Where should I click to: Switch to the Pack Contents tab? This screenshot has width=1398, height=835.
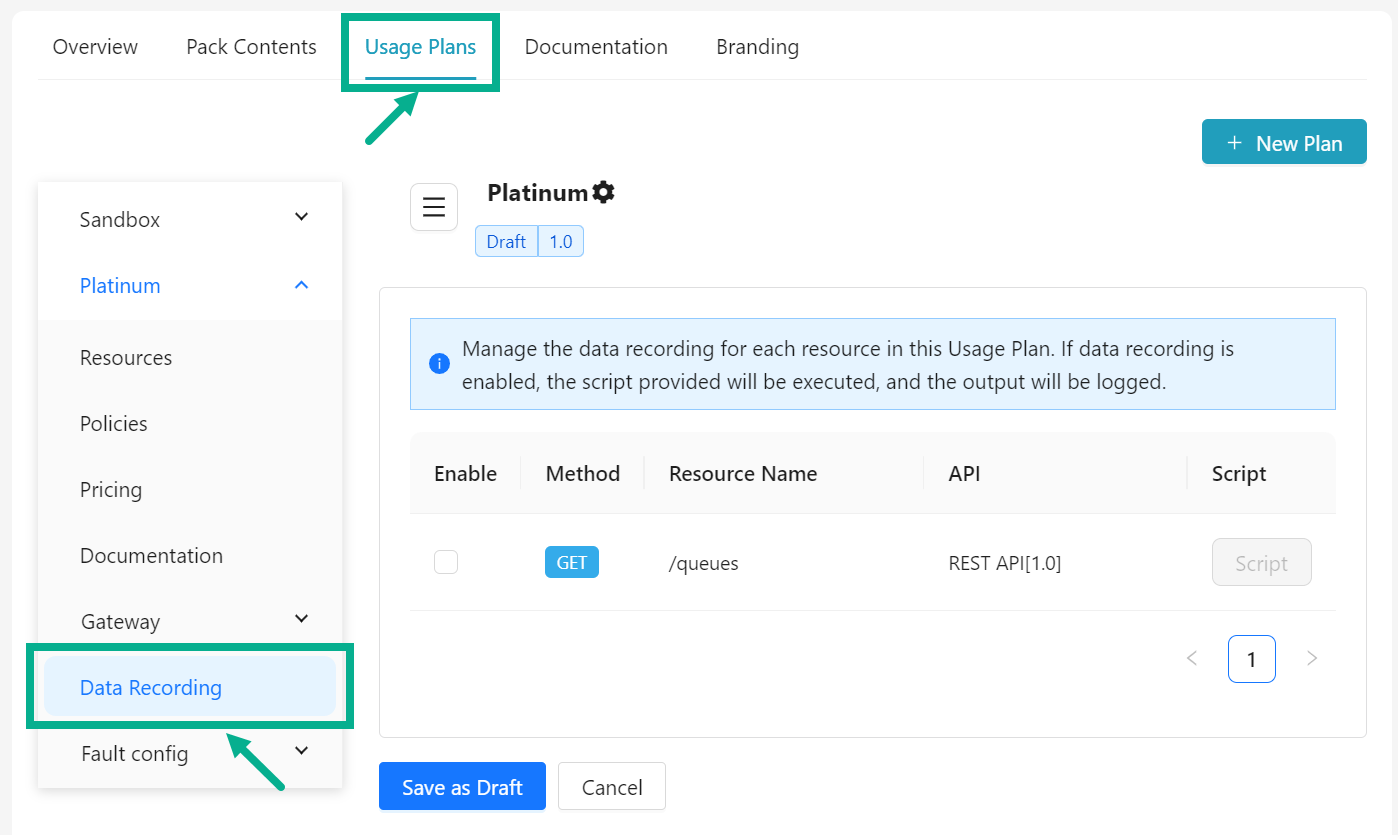(x=251, y=46)
